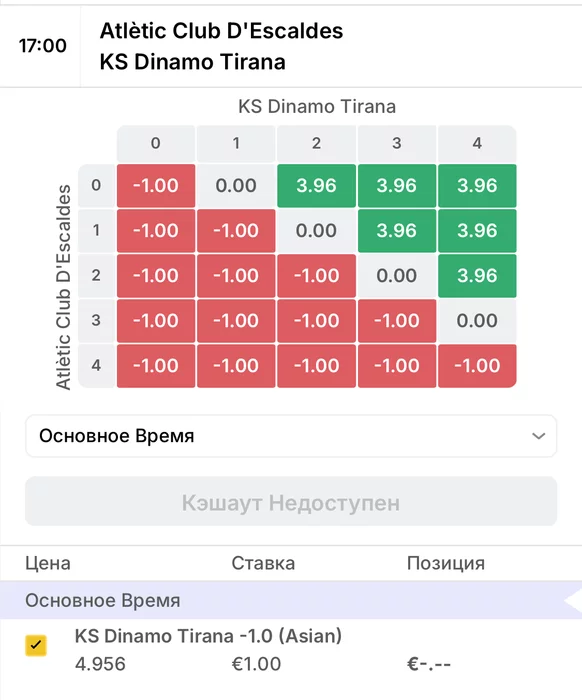Screen dimensions: 582x700
Task: Open the Основное Время dropdown
Action: (x=291, y=436)
